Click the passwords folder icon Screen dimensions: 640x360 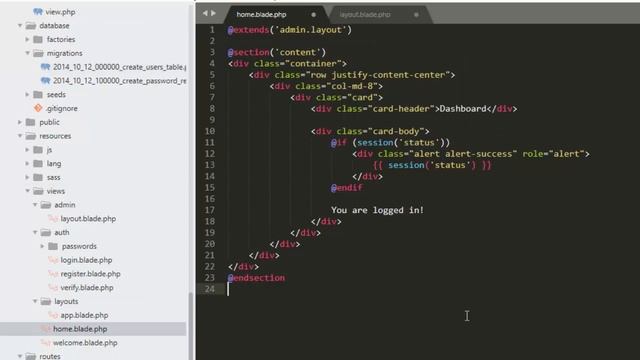click(53, 246)
